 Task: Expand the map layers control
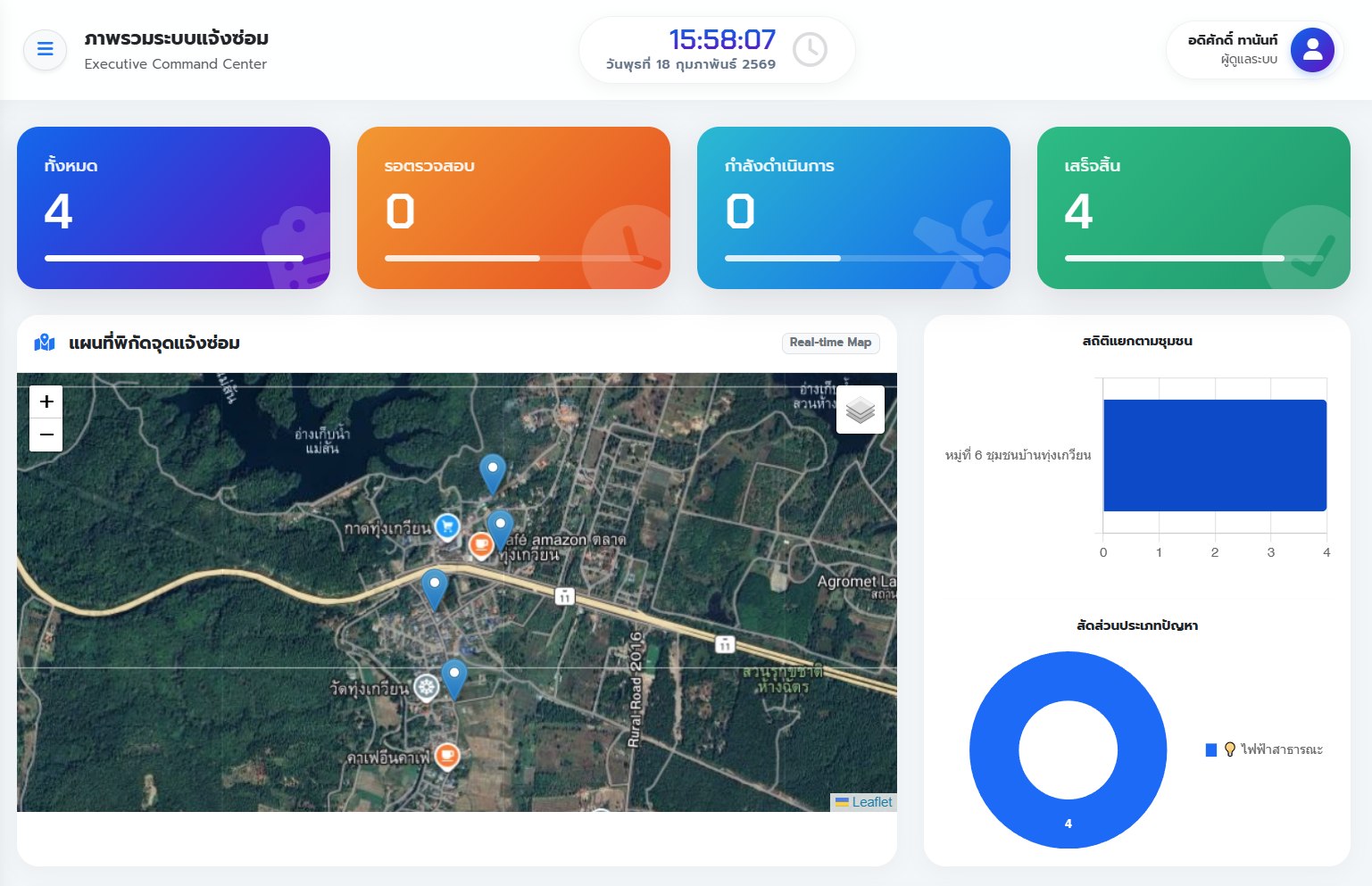pyautogui.click(x=860, y=410)
